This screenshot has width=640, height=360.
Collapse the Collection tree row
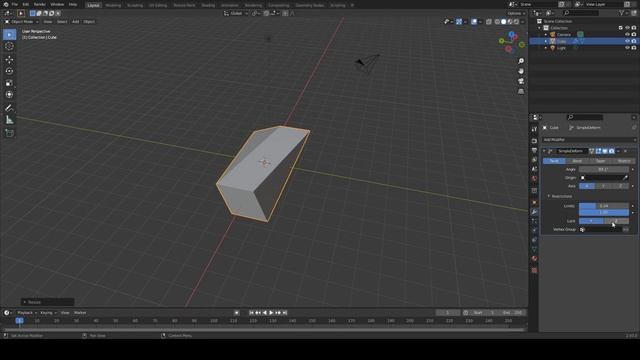tap(540, 28)
